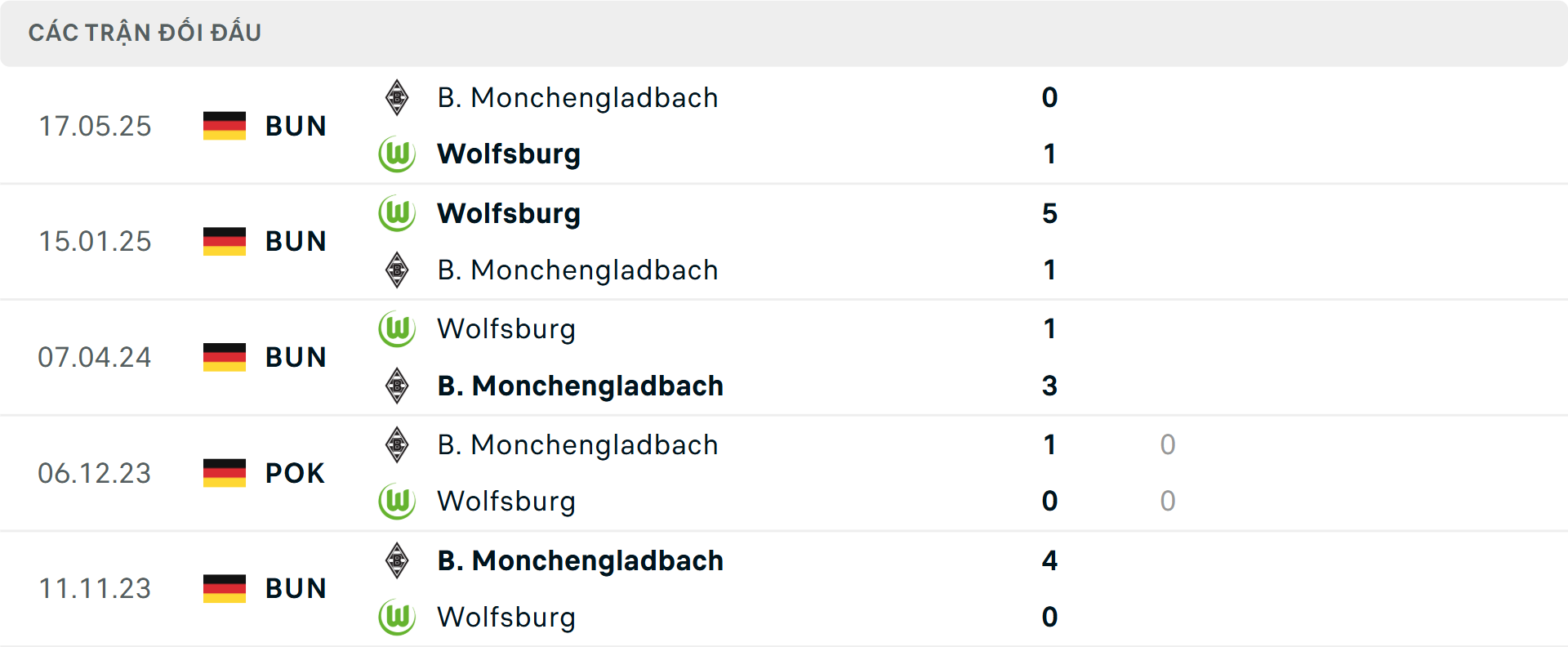Click the Monchengladbach crest next to the score 3
This screenshot has width=1568, height=647.
(x=397, y=386)
